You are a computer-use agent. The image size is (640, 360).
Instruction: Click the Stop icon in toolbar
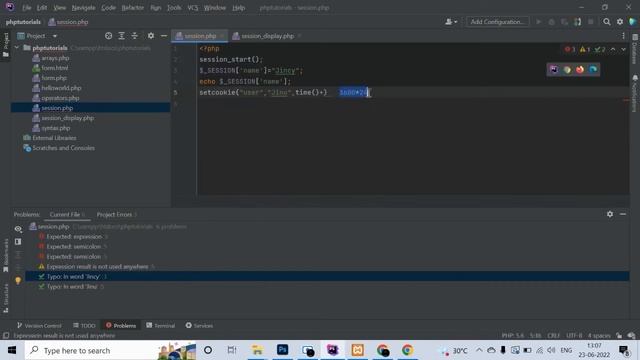click(591, 22)
